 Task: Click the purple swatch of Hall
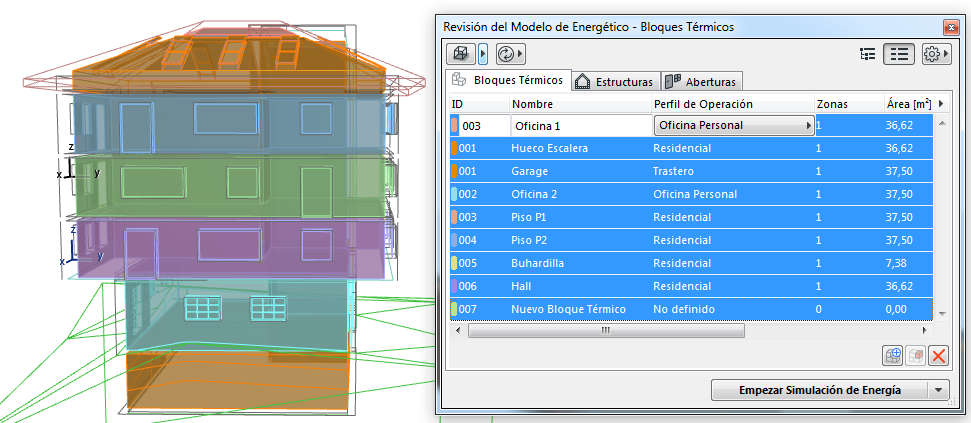[454, 286]
